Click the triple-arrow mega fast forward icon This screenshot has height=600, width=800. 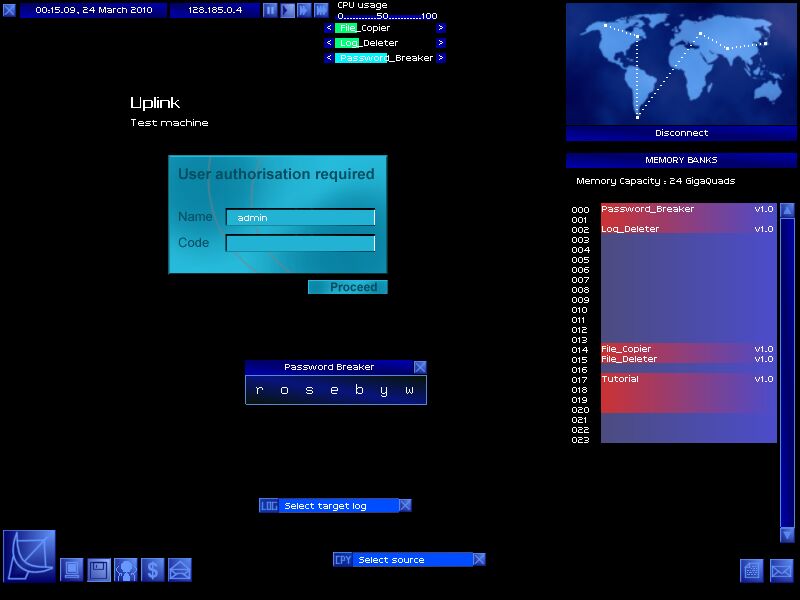click(x=321, y=10)
